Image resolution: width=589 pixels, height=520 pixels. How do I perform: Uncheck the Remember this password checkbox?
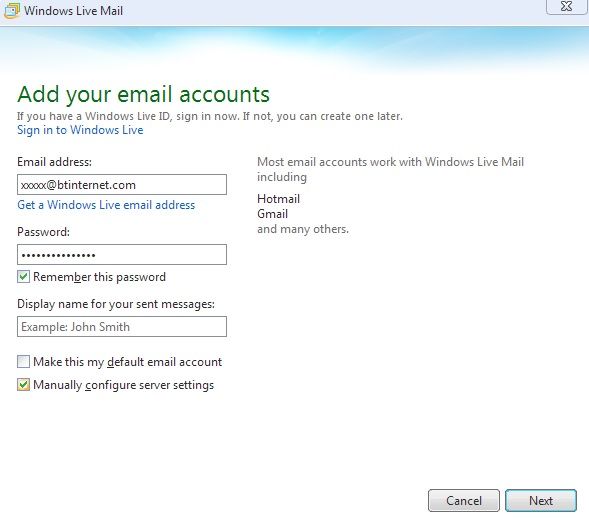click(x=23, y=277)
